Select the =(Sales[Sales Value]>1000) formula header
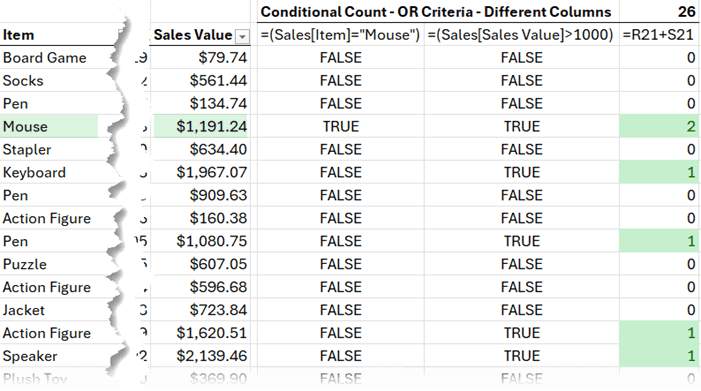Image resolution: width=701 pixels, height=391 pixels. 521,34
